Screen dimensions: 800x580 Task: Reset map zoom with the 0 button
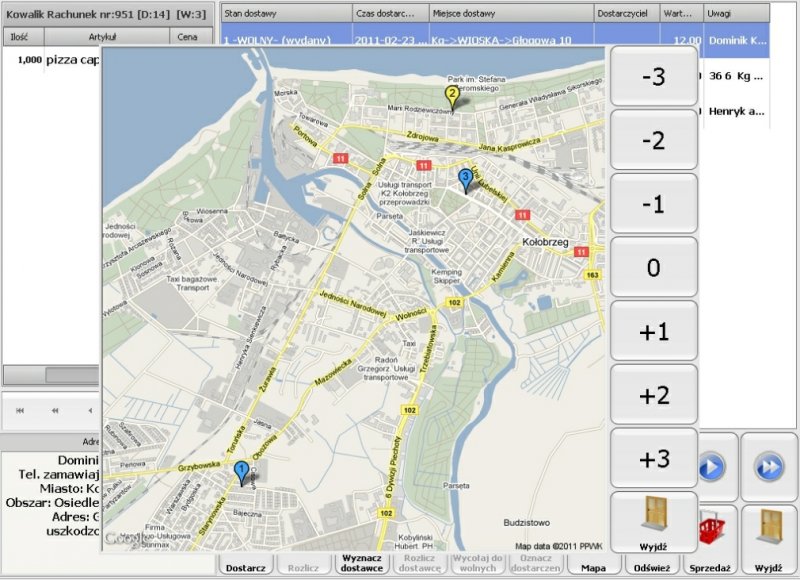(x=653, y=268)
